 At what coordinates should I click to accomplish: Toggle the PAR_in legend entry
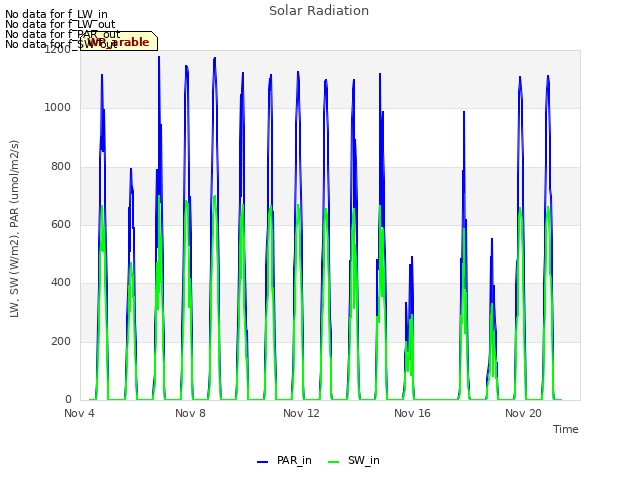coord(284,460)
